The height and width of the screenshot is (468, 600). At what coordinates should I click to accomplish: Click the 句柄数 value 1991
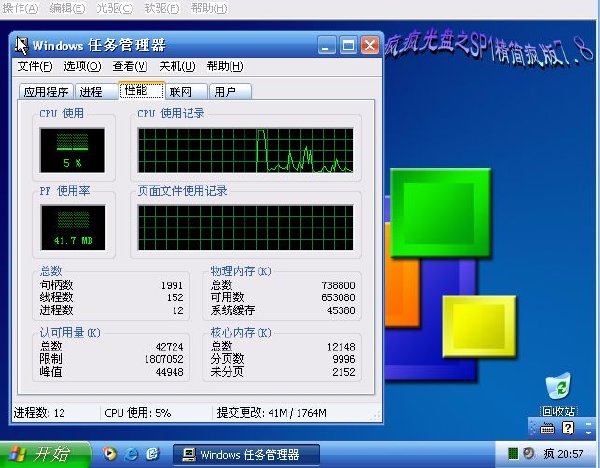(x=172, y=285)
